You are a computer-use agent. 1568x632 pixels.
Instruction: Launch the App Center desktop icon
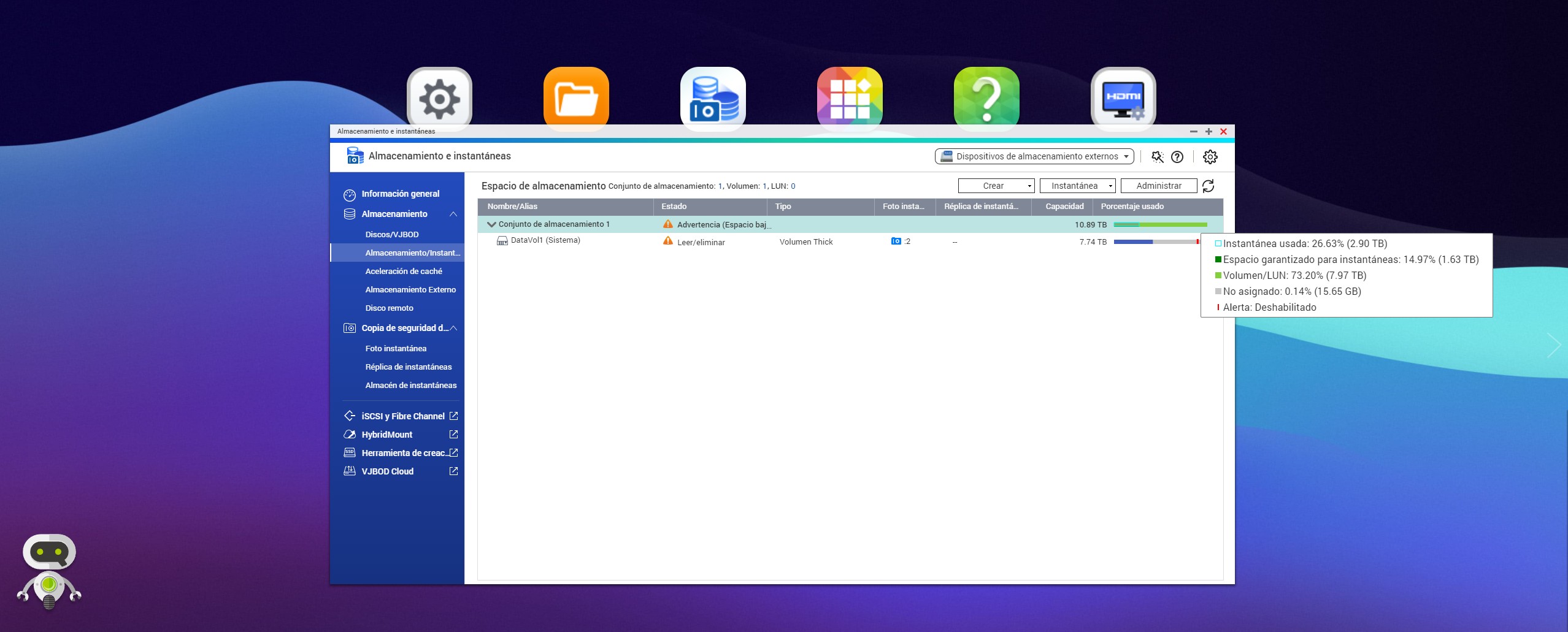[x=849, y=99]
